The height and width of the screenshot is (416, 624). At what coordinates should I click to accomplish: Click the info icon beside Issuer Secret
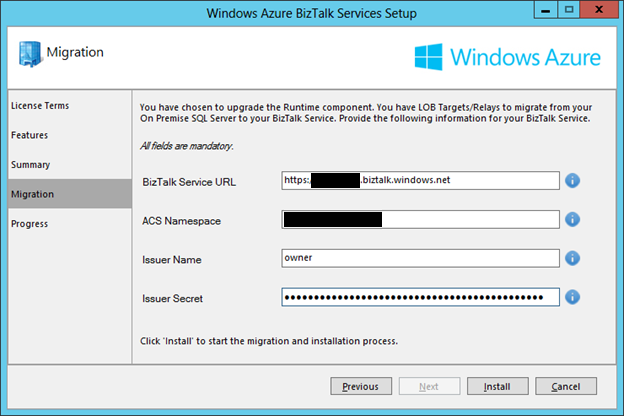pos(572,297)
